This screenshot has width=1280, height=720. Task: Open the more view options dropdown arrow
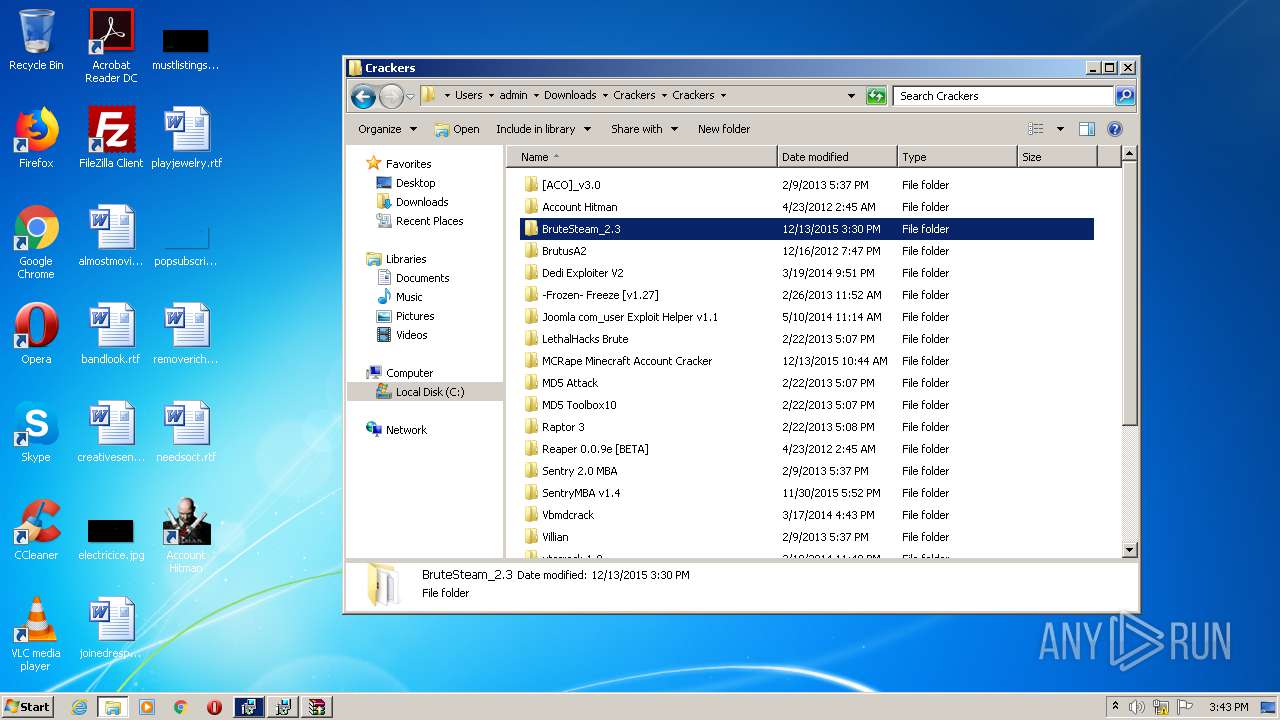coord(1060,129)
